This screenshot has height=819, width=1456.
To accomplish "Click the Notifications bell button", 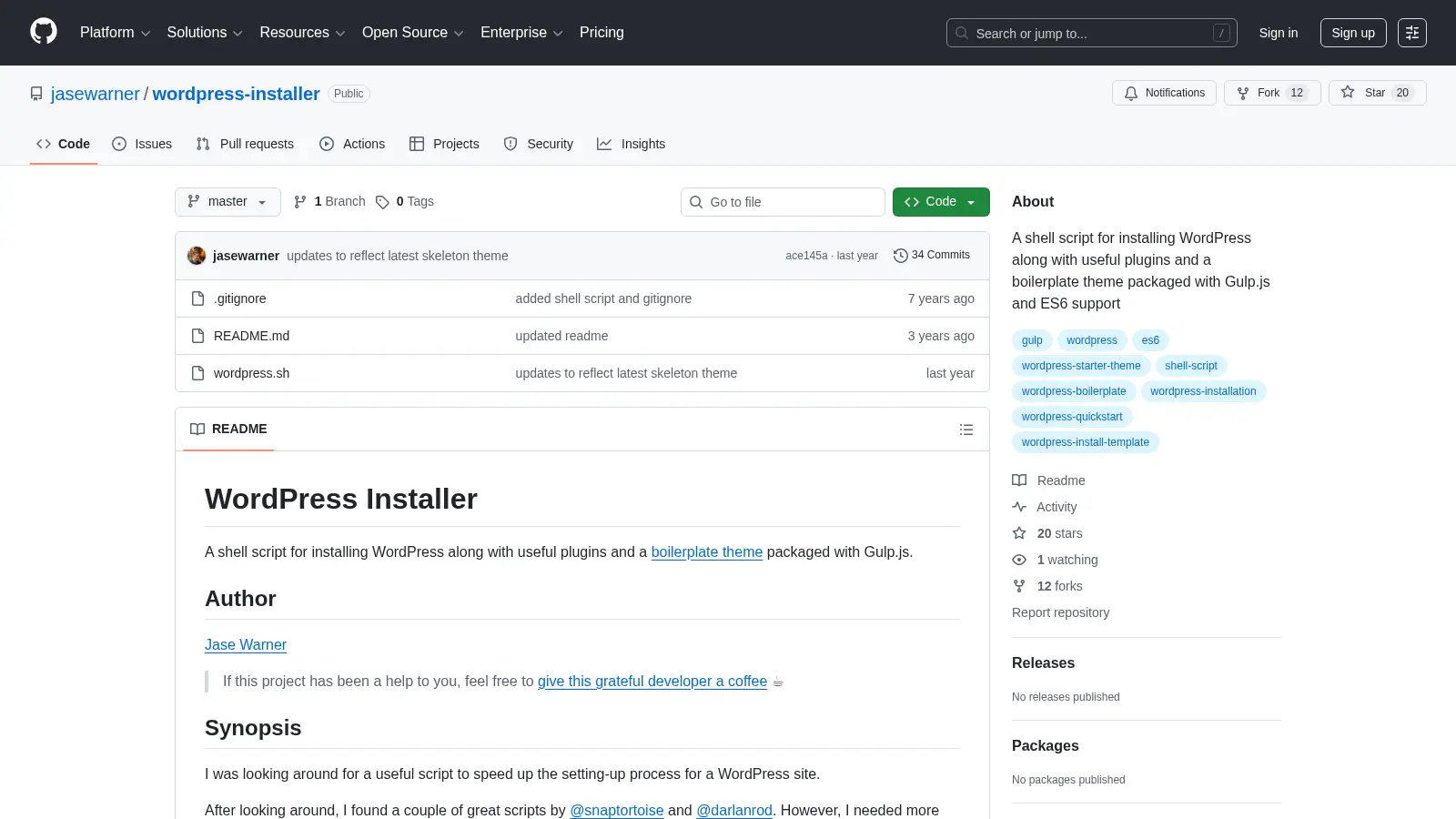I will point(1164,93).
